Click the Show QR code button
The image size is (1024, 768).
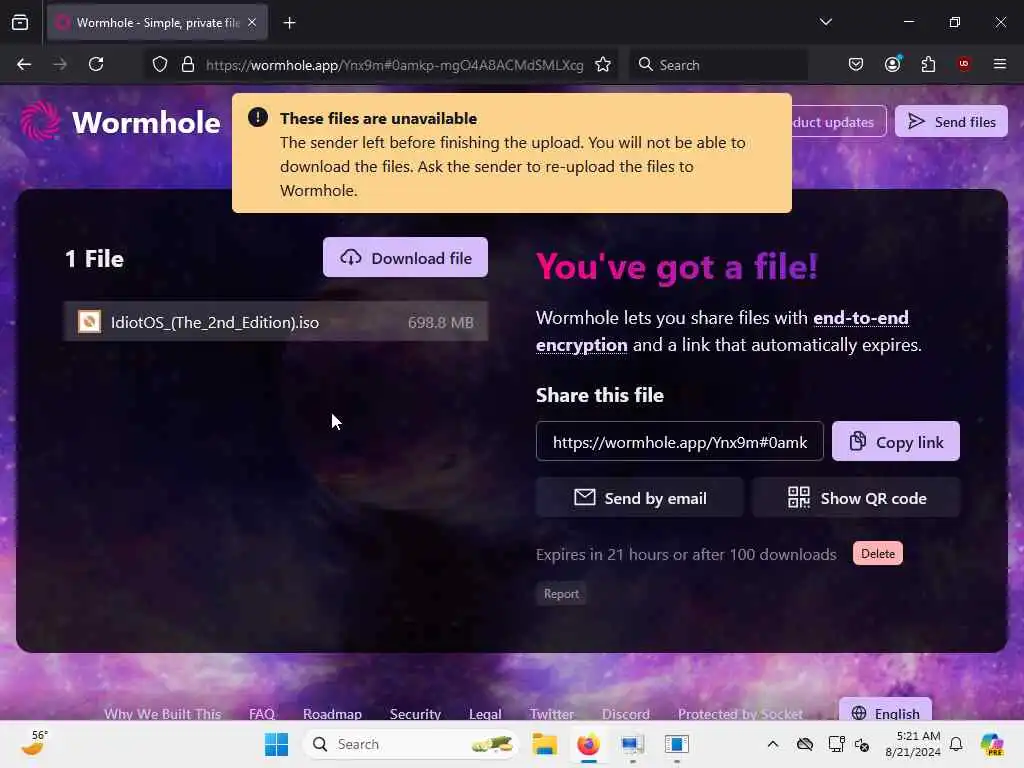coord(856,498)
